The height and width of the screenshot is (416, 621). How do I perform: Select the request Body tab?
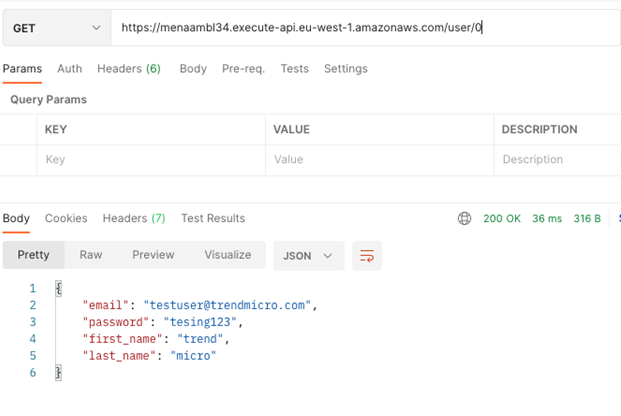[x=193, y=69]
